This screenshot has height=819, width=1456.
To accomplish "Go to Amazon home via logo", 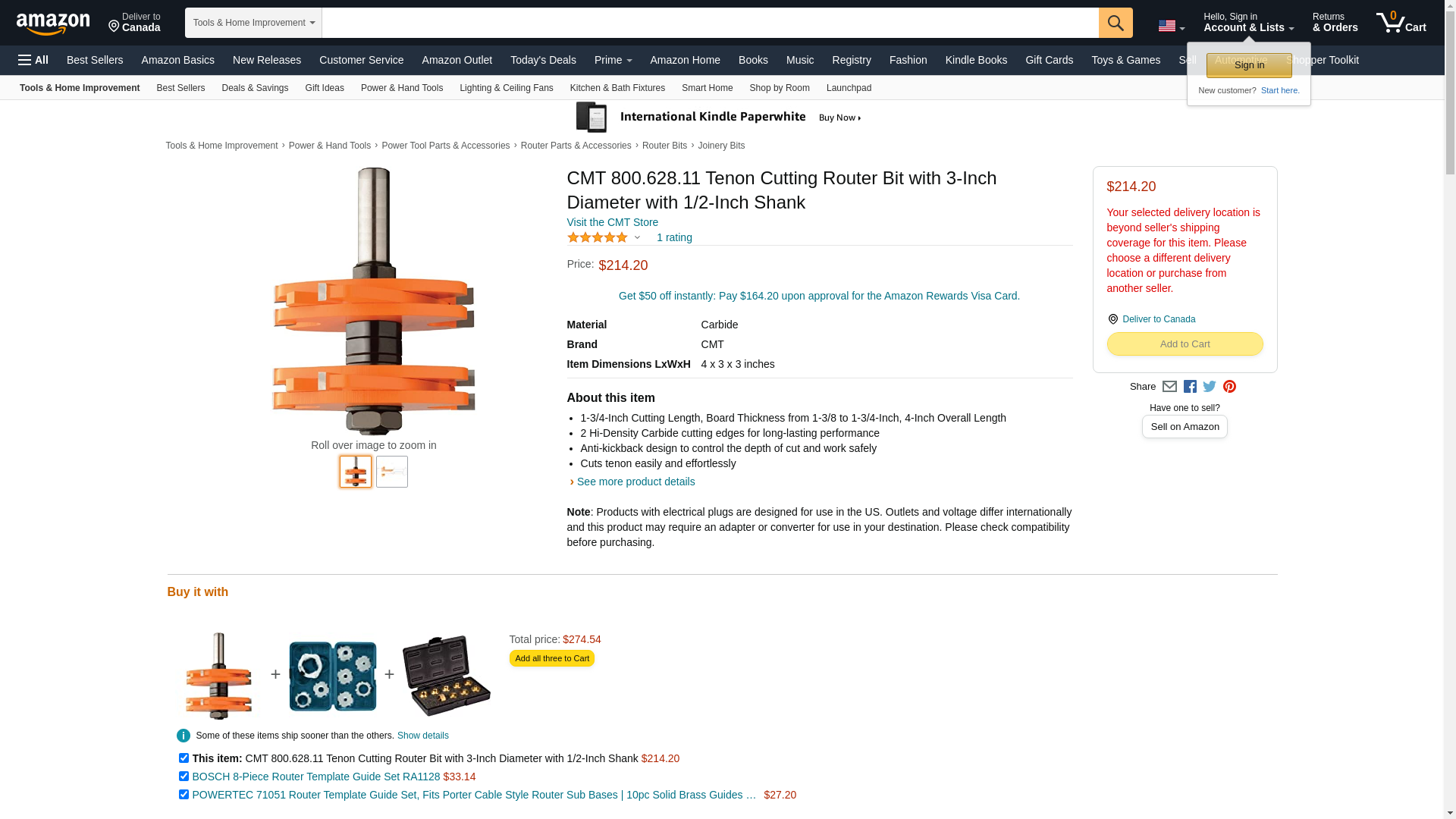I will tap(53, 24).
